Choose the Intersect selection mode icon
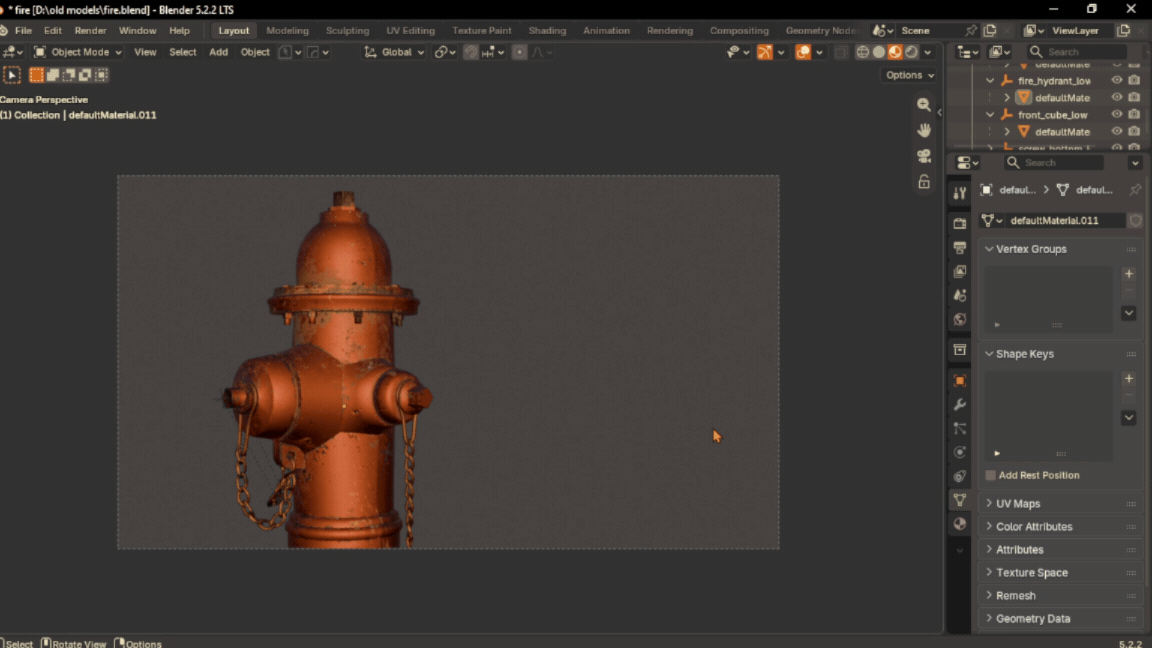 click(x=101, y=75)
